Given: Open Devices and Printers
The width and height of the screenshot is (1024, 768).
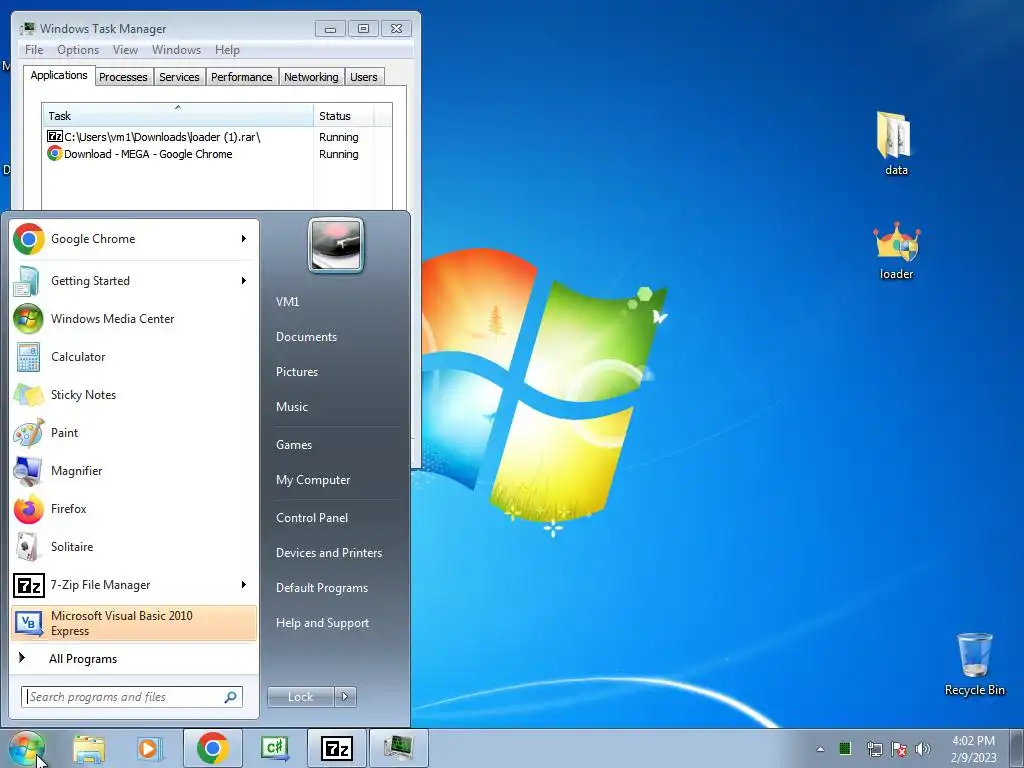Looking at the screenshot, I should coord(329,552).
